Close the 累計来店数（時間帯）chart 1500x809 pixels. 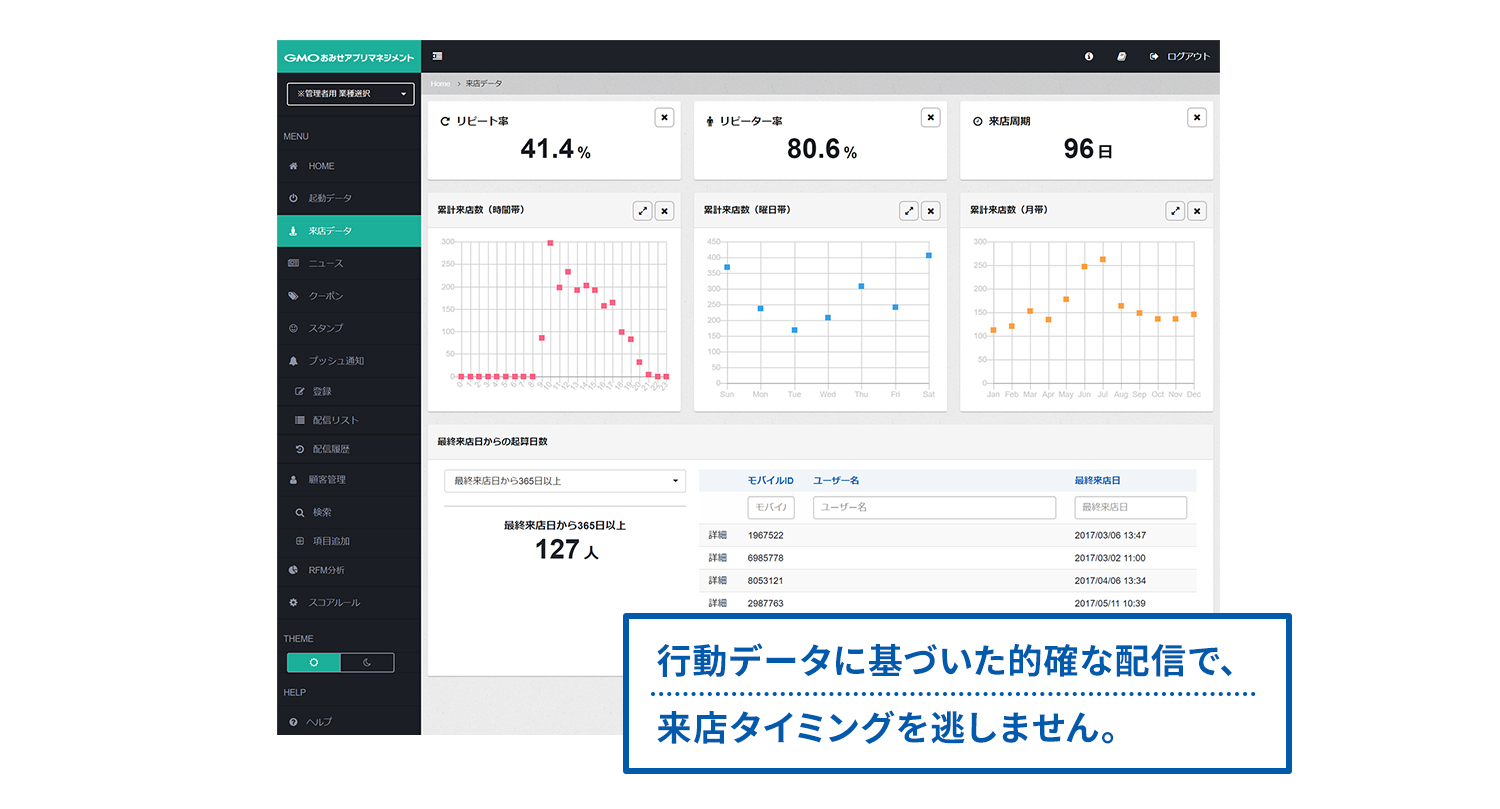coord(665,211)
